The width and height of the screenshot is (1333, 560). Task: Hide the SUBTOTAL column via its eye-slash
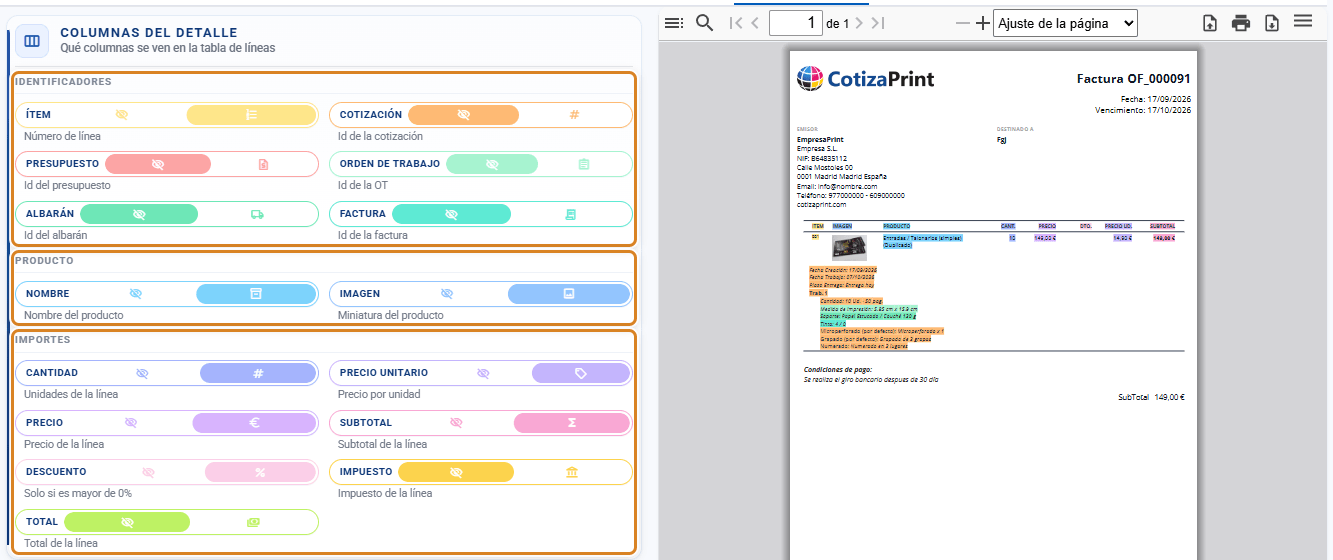click(456, 423)
